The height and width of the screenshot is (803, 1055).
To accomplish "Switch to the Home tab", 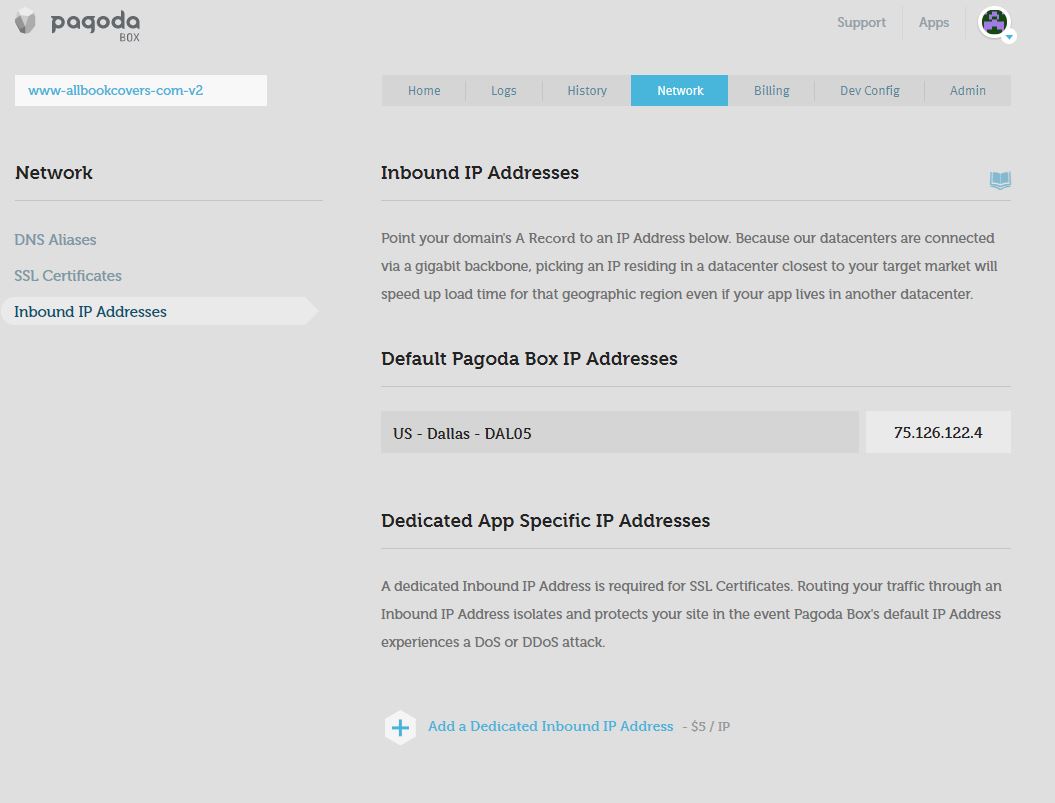I will tap(424, 90).
